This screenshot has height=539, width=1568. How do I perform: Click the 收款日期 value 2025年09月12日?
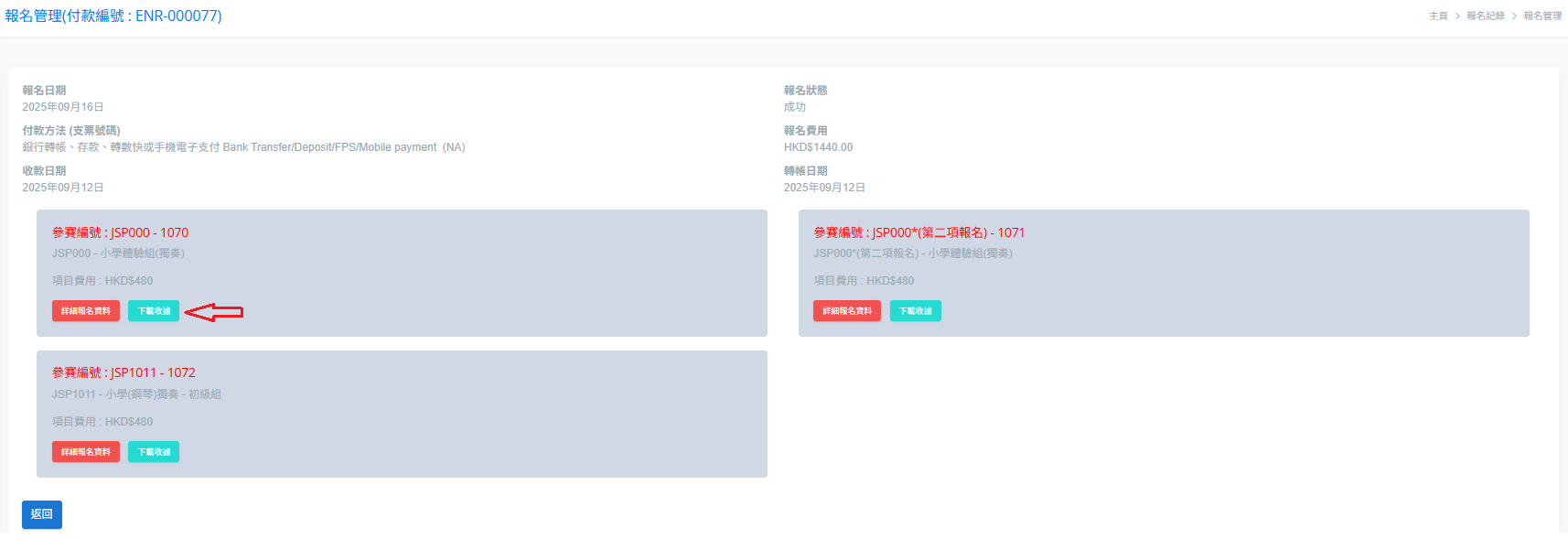click(63, 188)
